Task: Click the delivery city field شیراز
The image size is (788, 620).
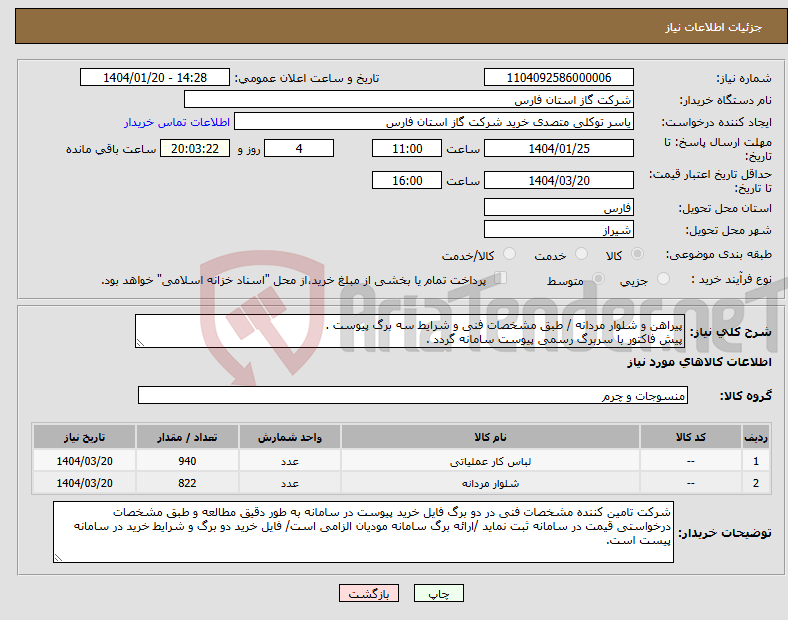Action: tap(558, 229)
